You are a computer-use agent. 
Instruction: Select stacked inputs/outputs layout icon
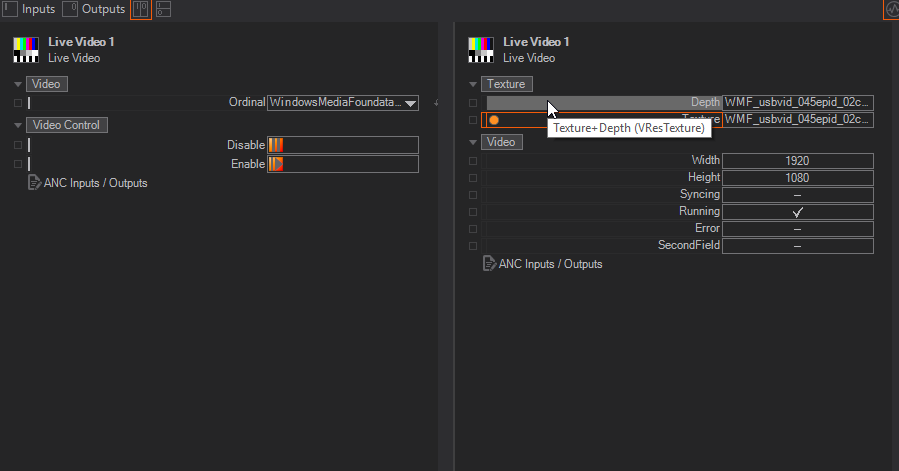click(x=163, y=9)
